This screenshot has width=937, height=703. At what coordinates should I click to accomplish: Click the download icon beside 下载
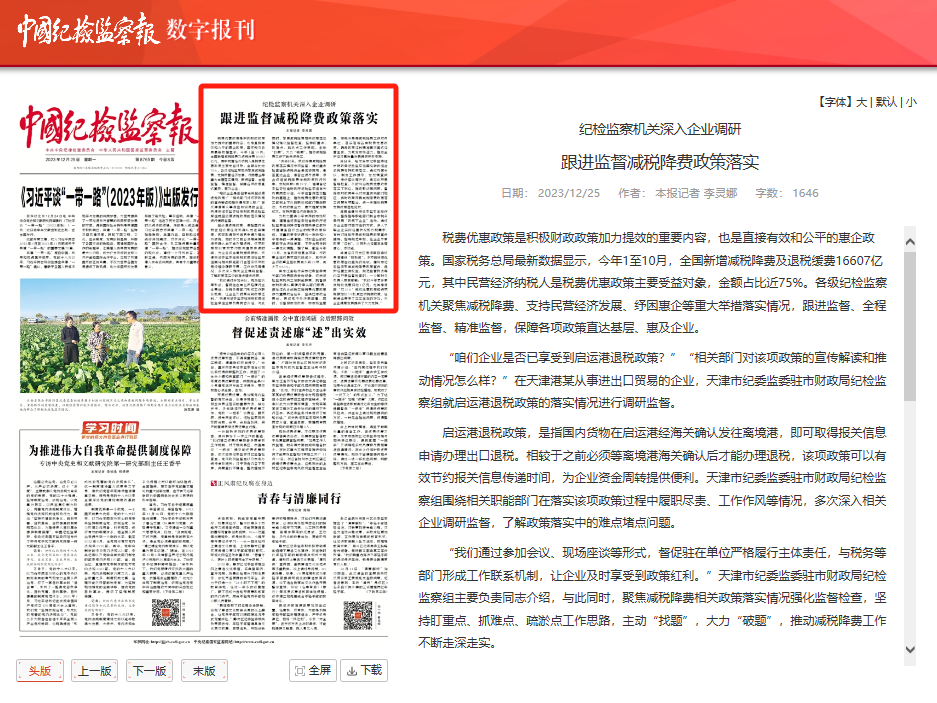coord(352,671)
